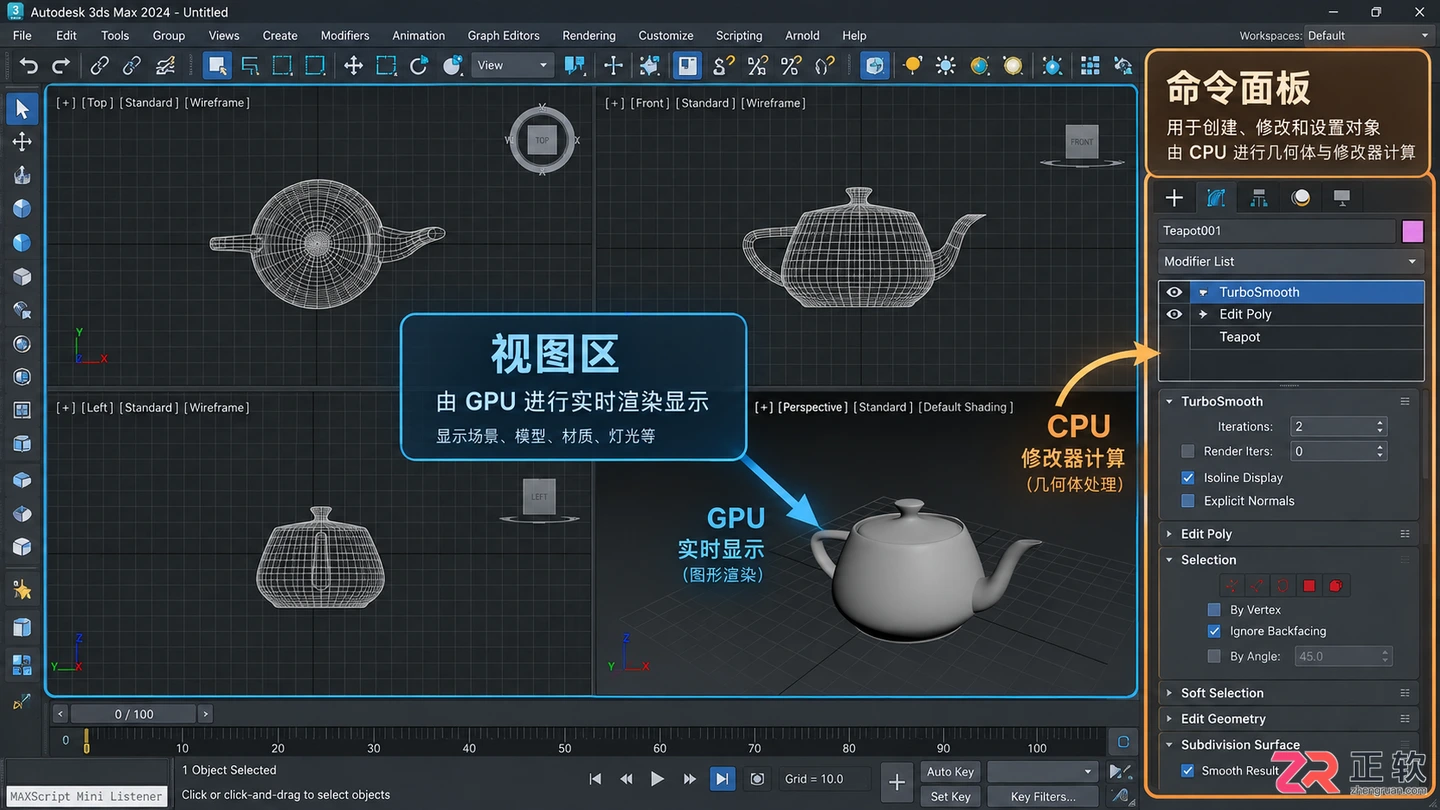Expand the Edit Poly rollout
Screen dimensions: 1440x810
pyautogui.click(x=1289, y=534)
